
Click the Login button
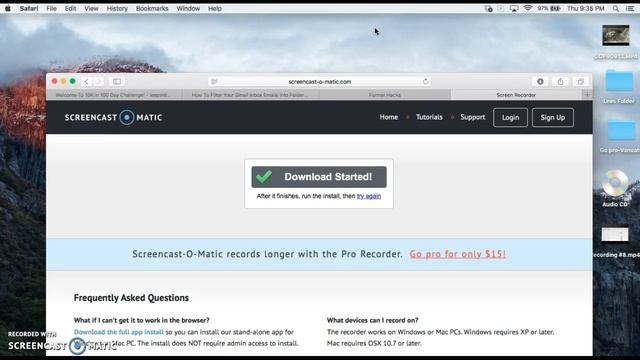tap(510, 118)
